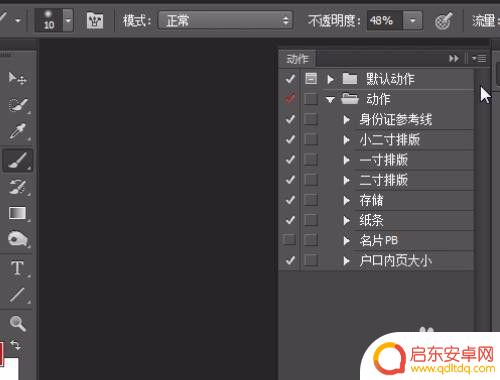Image resolution: width=500 pixels, height=380 pixels.
Task: Select the Gradient tool
Action: pyautogui.click(x=17, y=213)
